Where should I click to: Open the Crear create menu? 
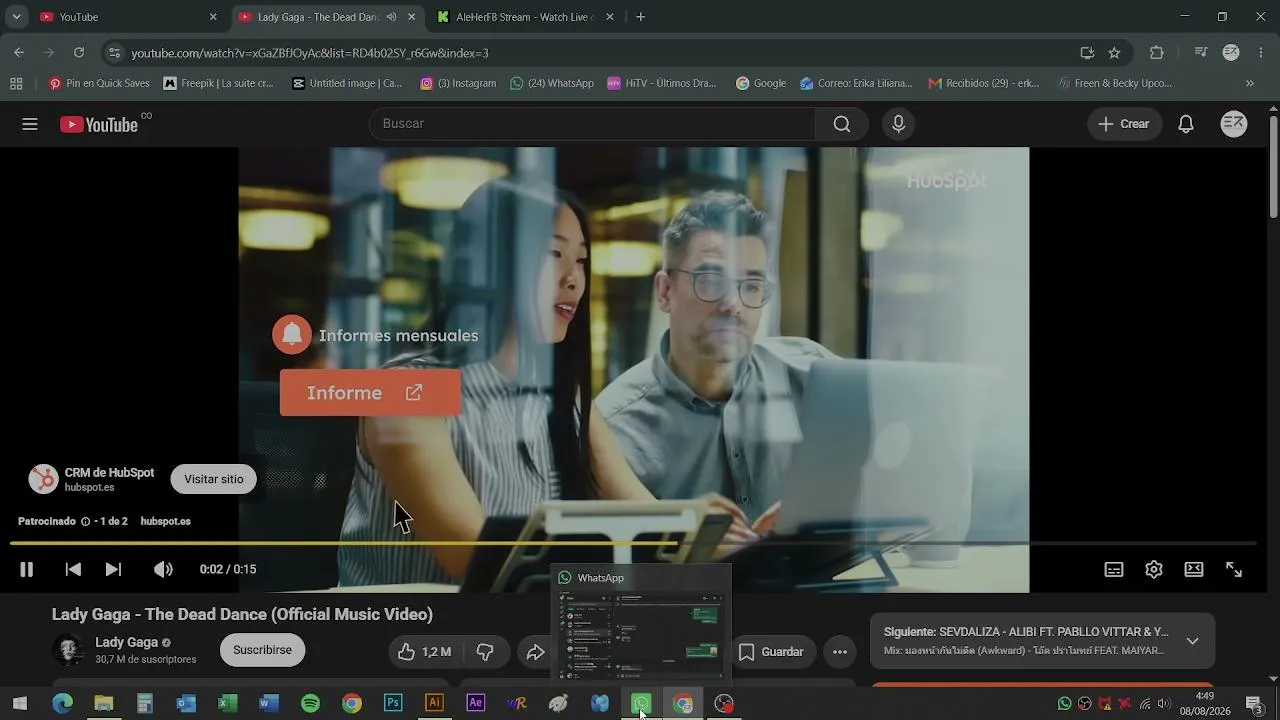1124,124
